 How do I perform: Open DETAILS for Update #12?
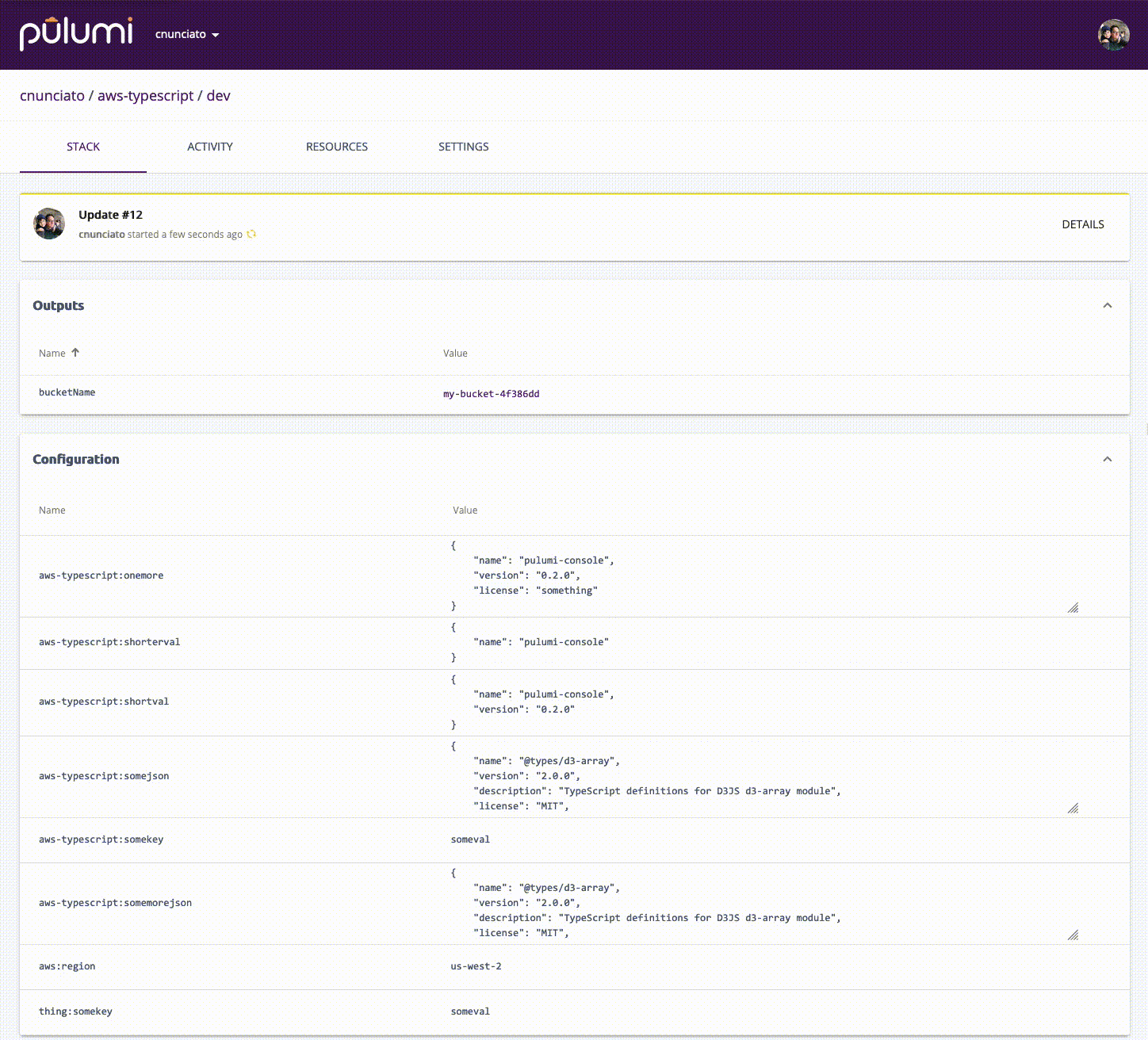tap(1083, 224)
